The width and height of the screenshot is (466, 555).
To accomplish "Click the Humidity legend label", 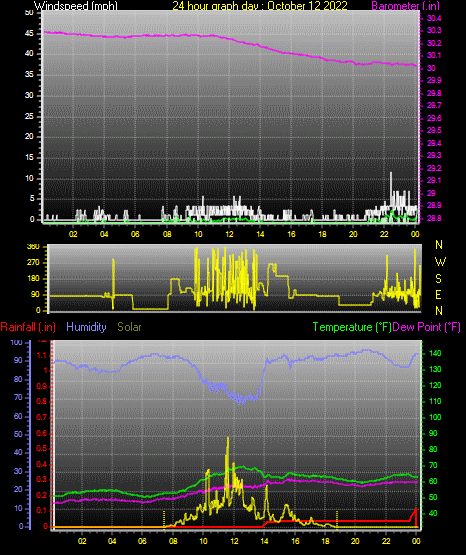I will pos(86,327).
